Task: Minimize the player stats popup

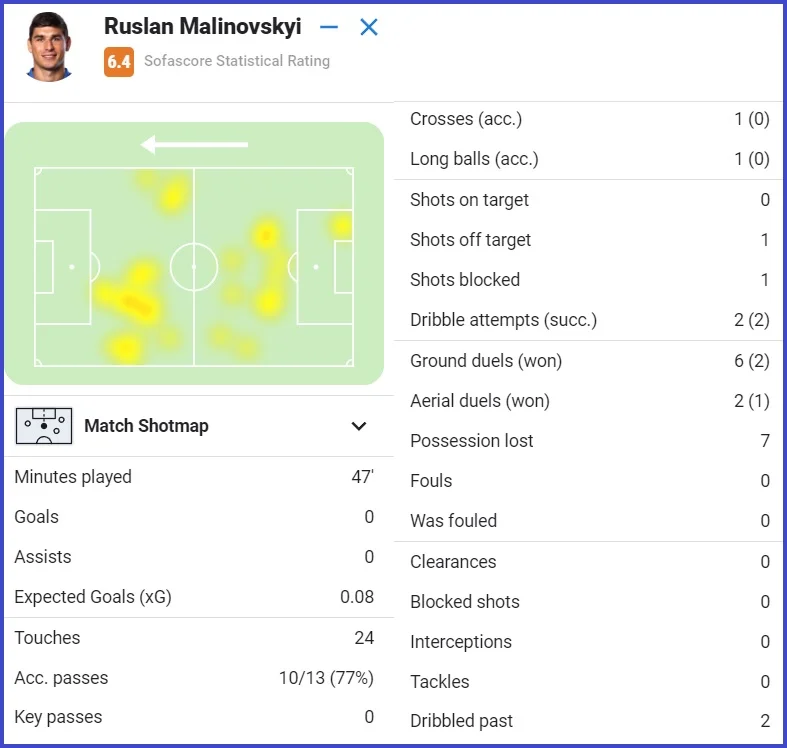Action: (329, 28)
